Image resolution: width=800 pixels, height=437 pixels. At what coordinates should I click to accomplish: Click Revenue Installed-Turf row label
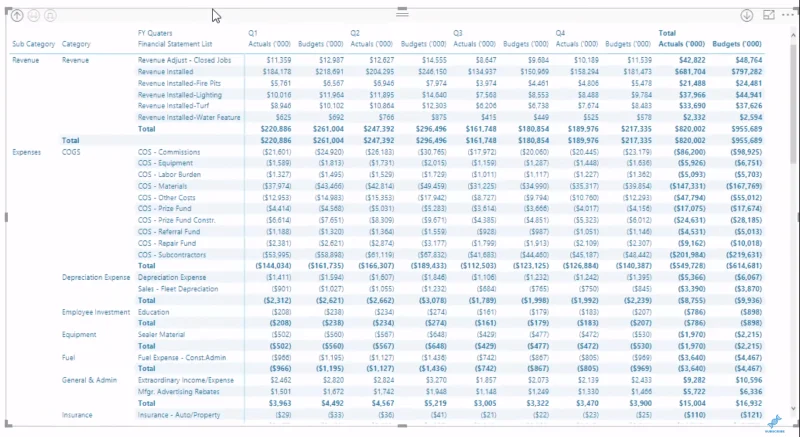pyautogui.click(x=174, y=106)
